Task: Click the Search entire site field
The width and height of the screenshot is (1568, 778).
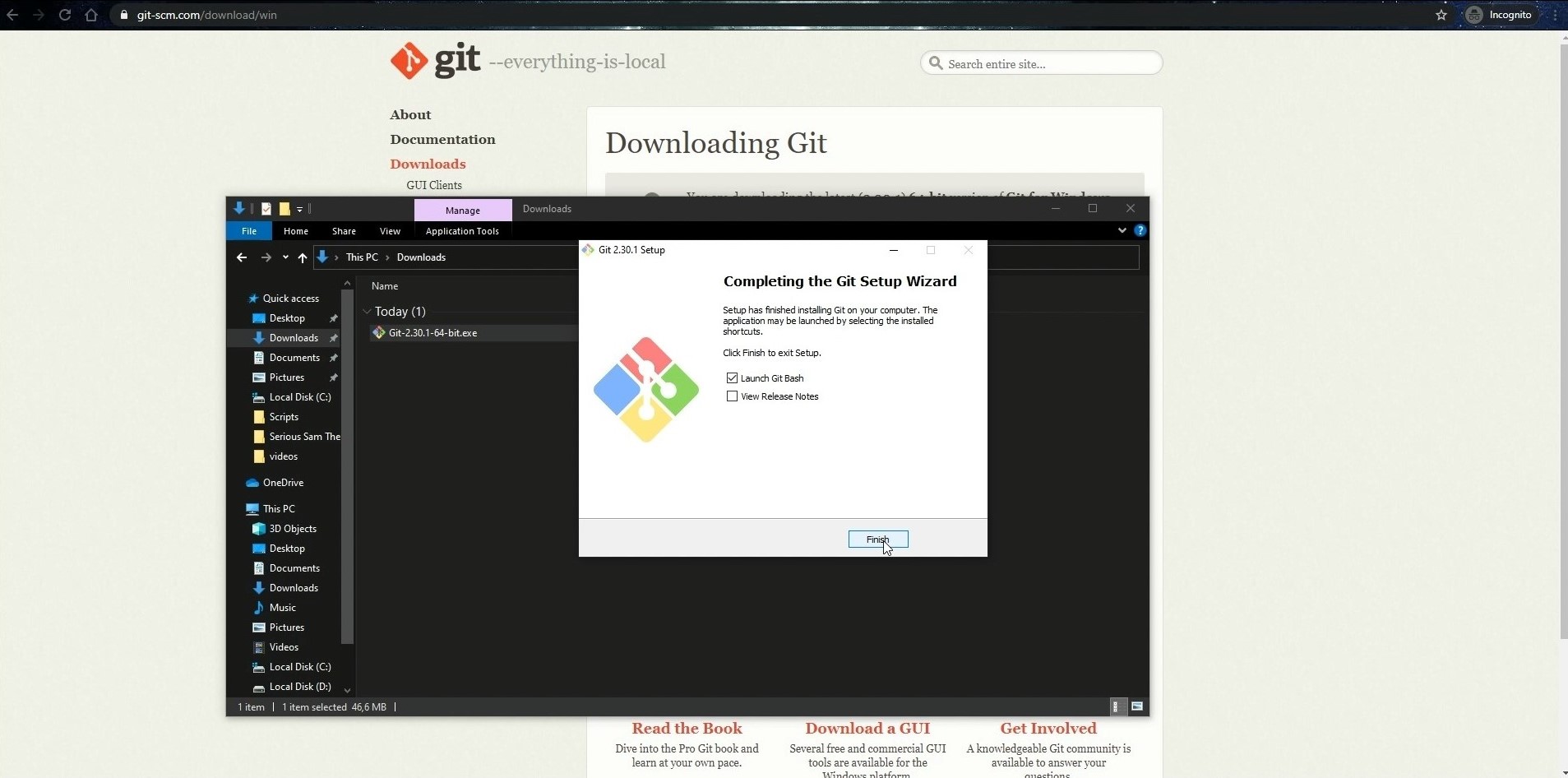Action: (x=1042, y=63)
